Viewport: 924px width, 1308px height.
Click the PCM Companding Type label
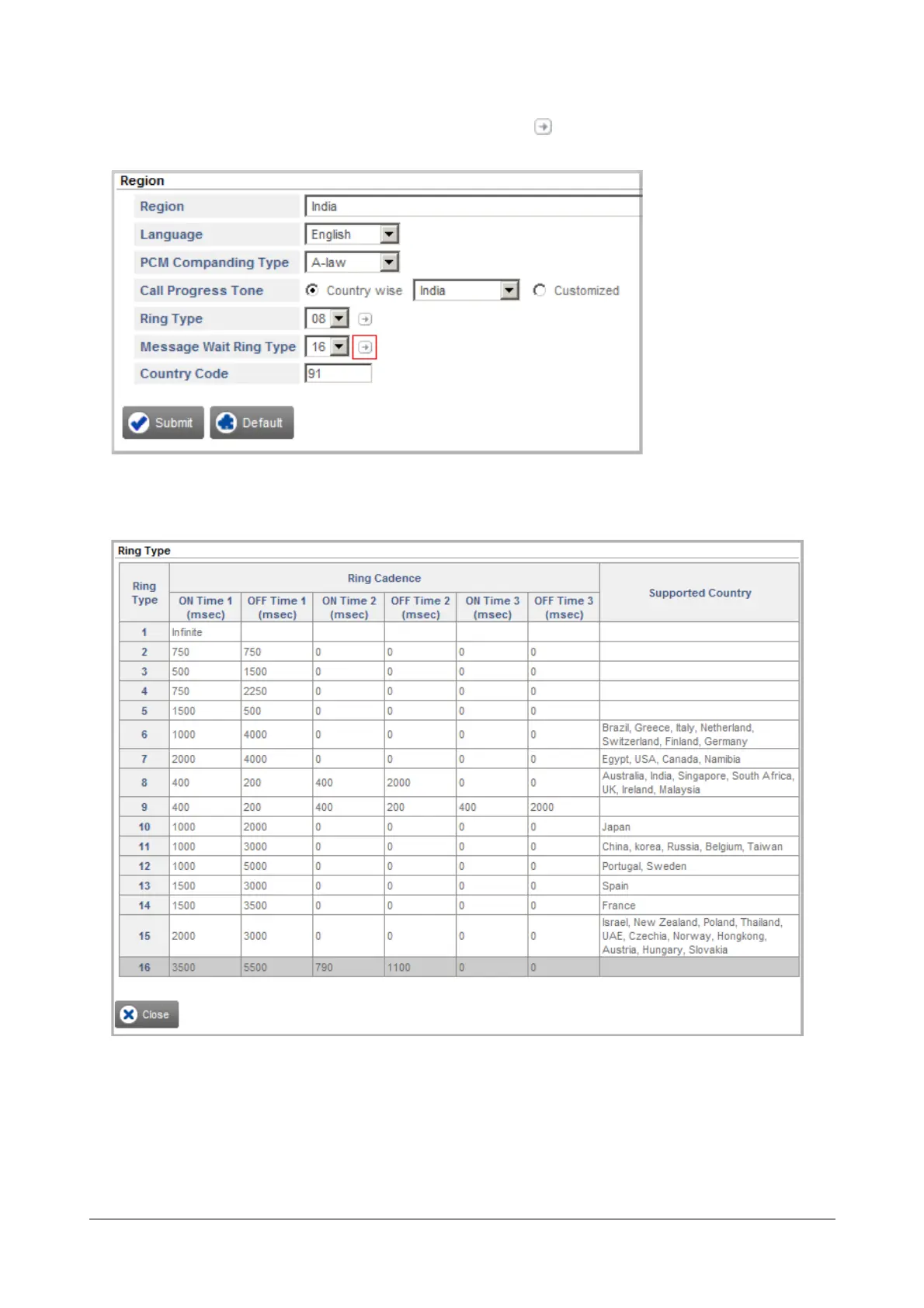click(214, 263)
